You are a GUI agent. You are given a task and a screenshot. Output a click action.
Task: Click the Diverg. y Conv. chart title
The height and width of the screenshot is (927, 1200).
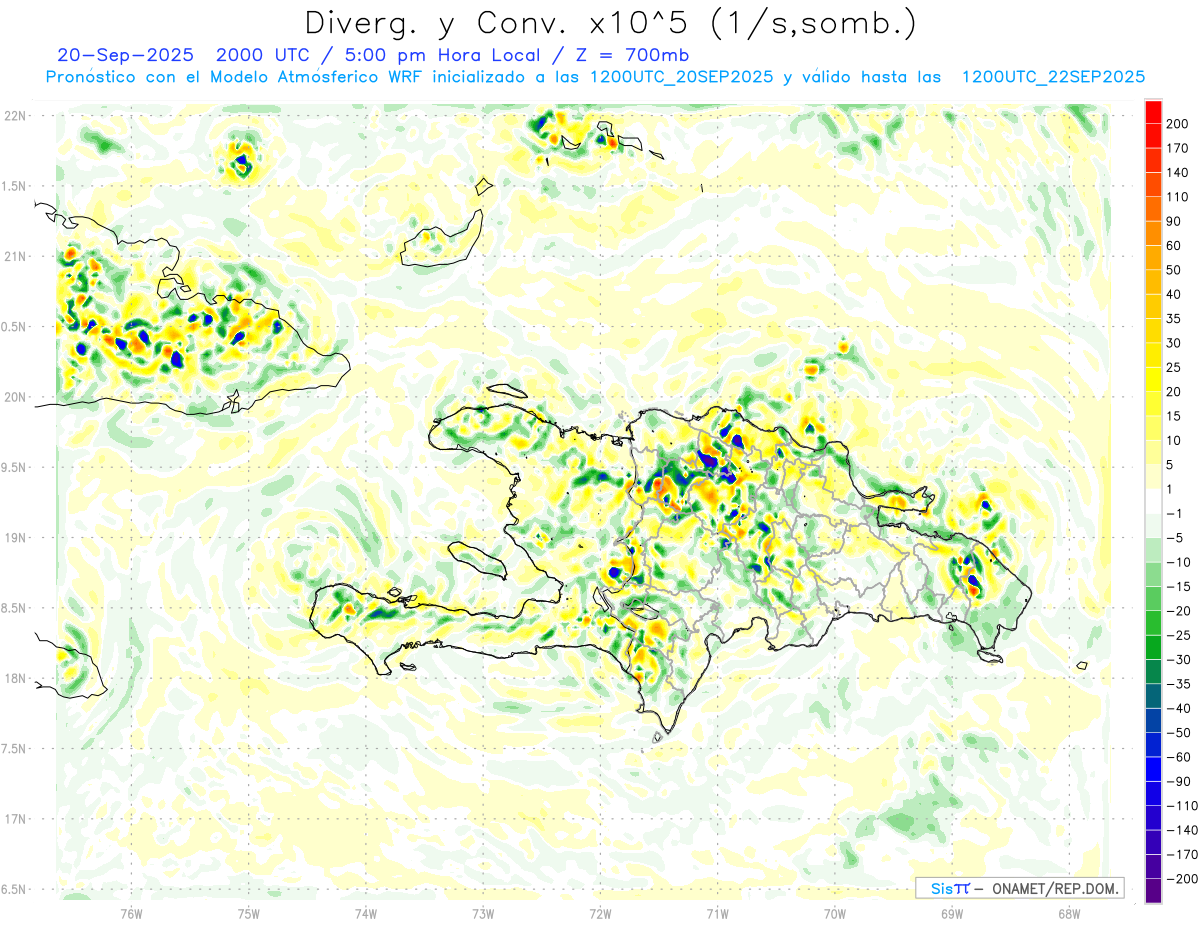(610, 23)
